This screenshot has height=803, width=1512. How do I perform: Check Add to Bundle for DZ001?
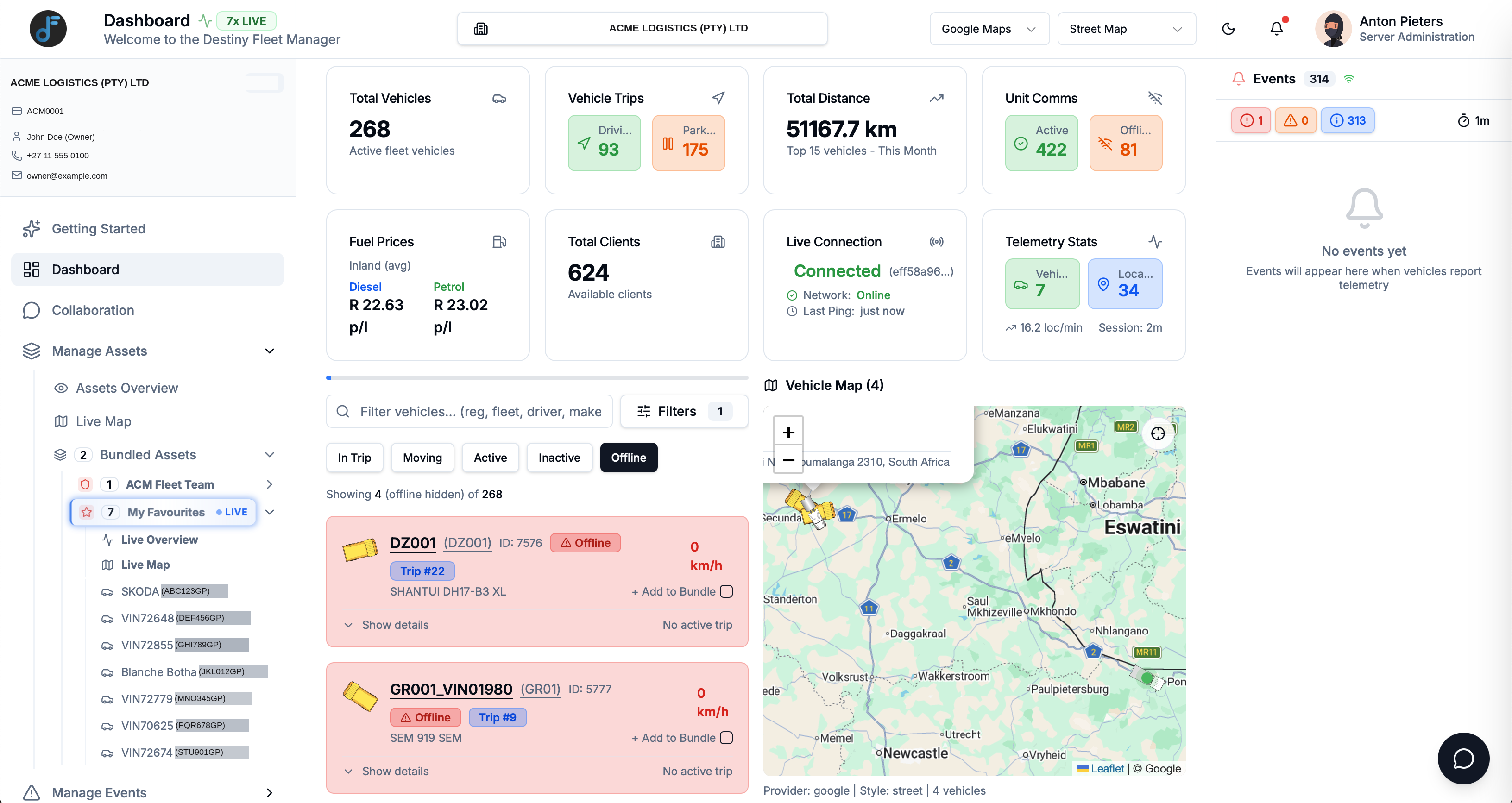tap(726, 592)
